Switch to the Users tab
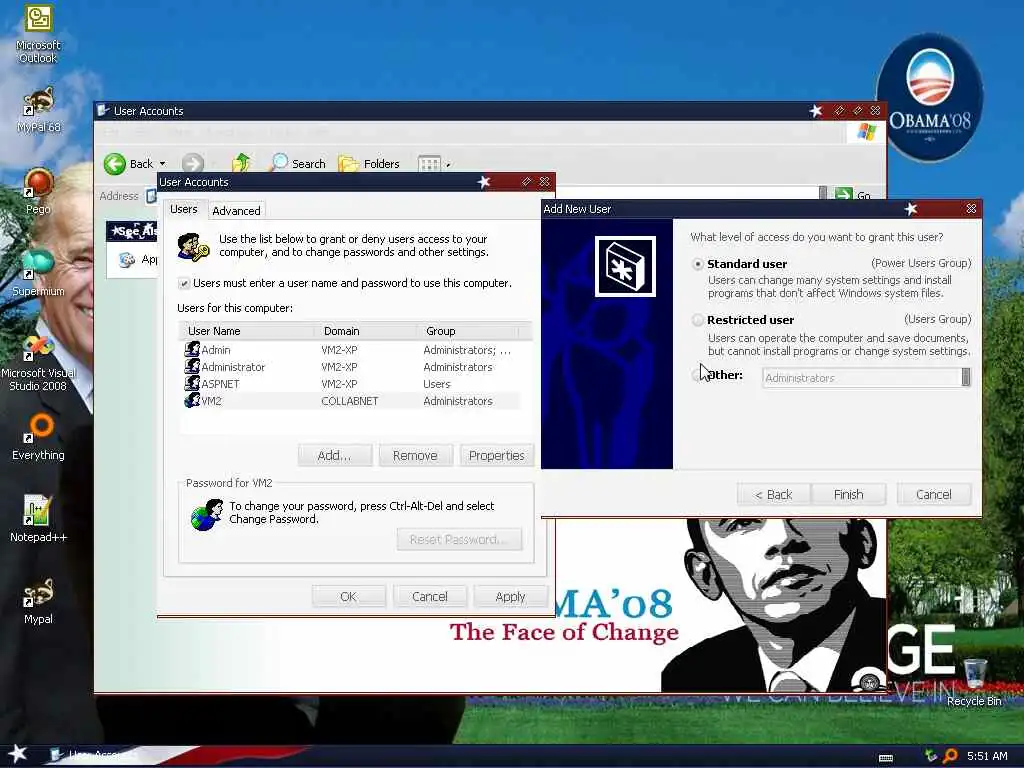1024x768 pixels. pos(184,209)
